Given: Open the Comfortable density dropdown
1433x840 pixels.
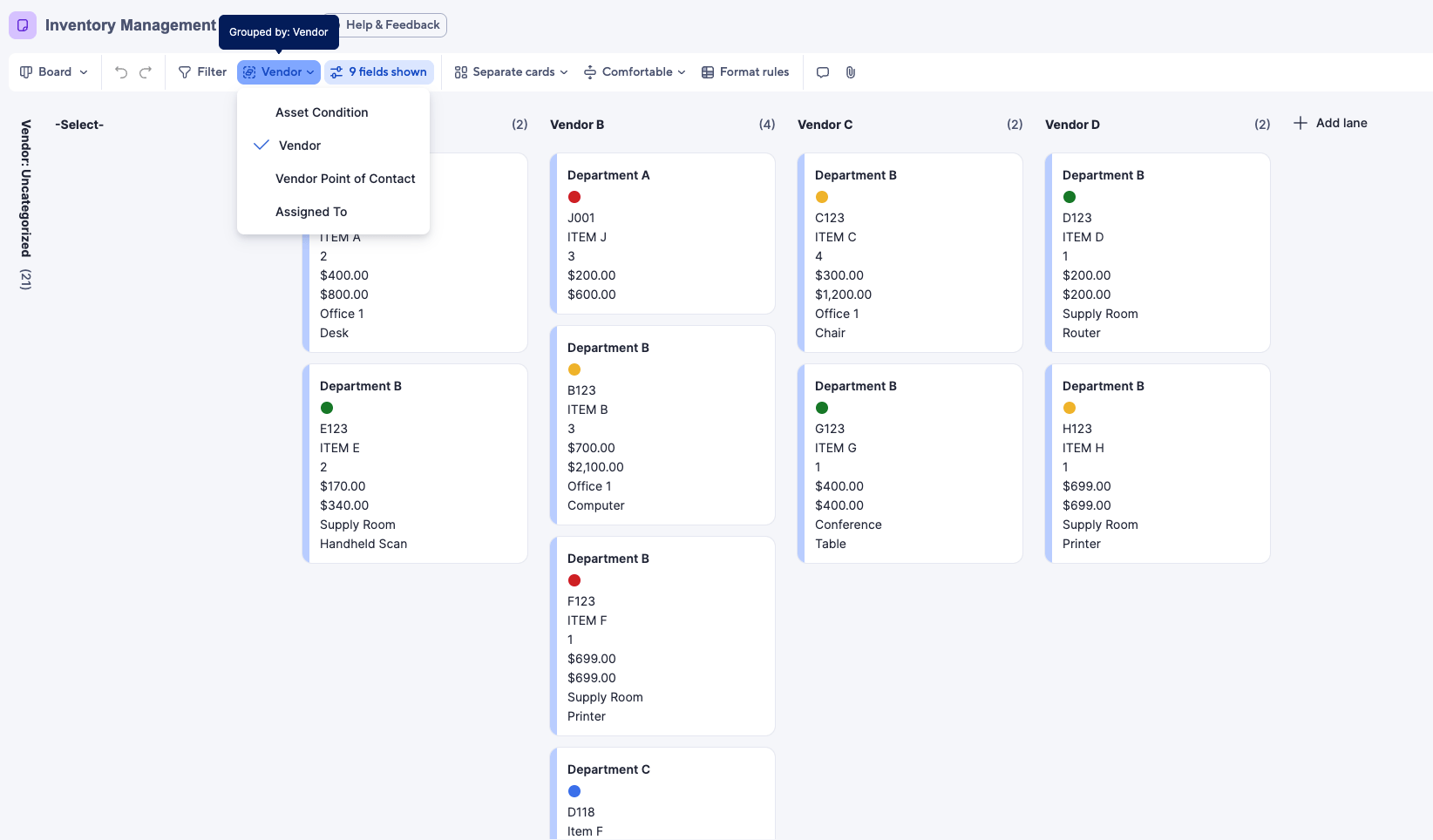Looking at the screenshot, I should pyautogui.click(x=634, y=71).
